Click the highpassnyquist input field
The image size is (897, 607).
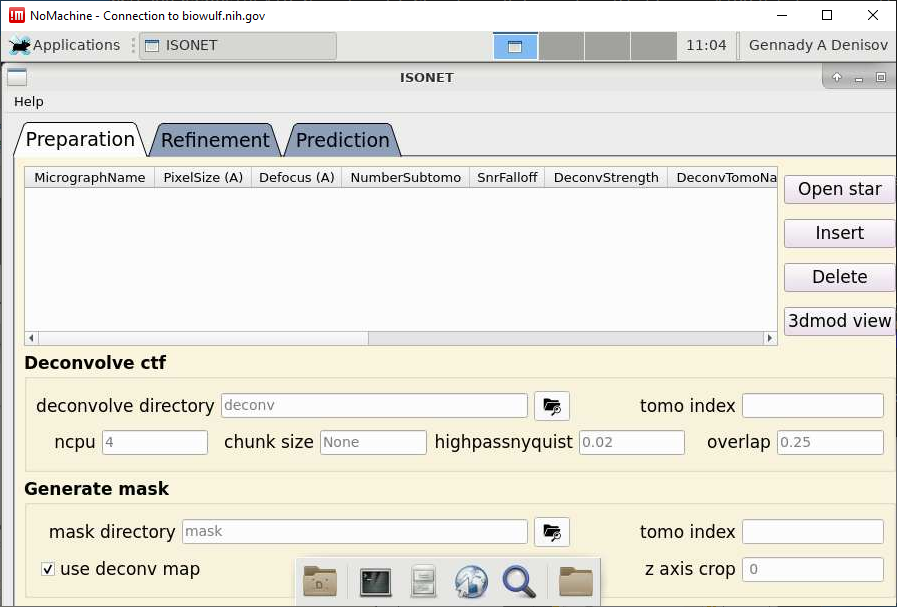tap(632, 442)
